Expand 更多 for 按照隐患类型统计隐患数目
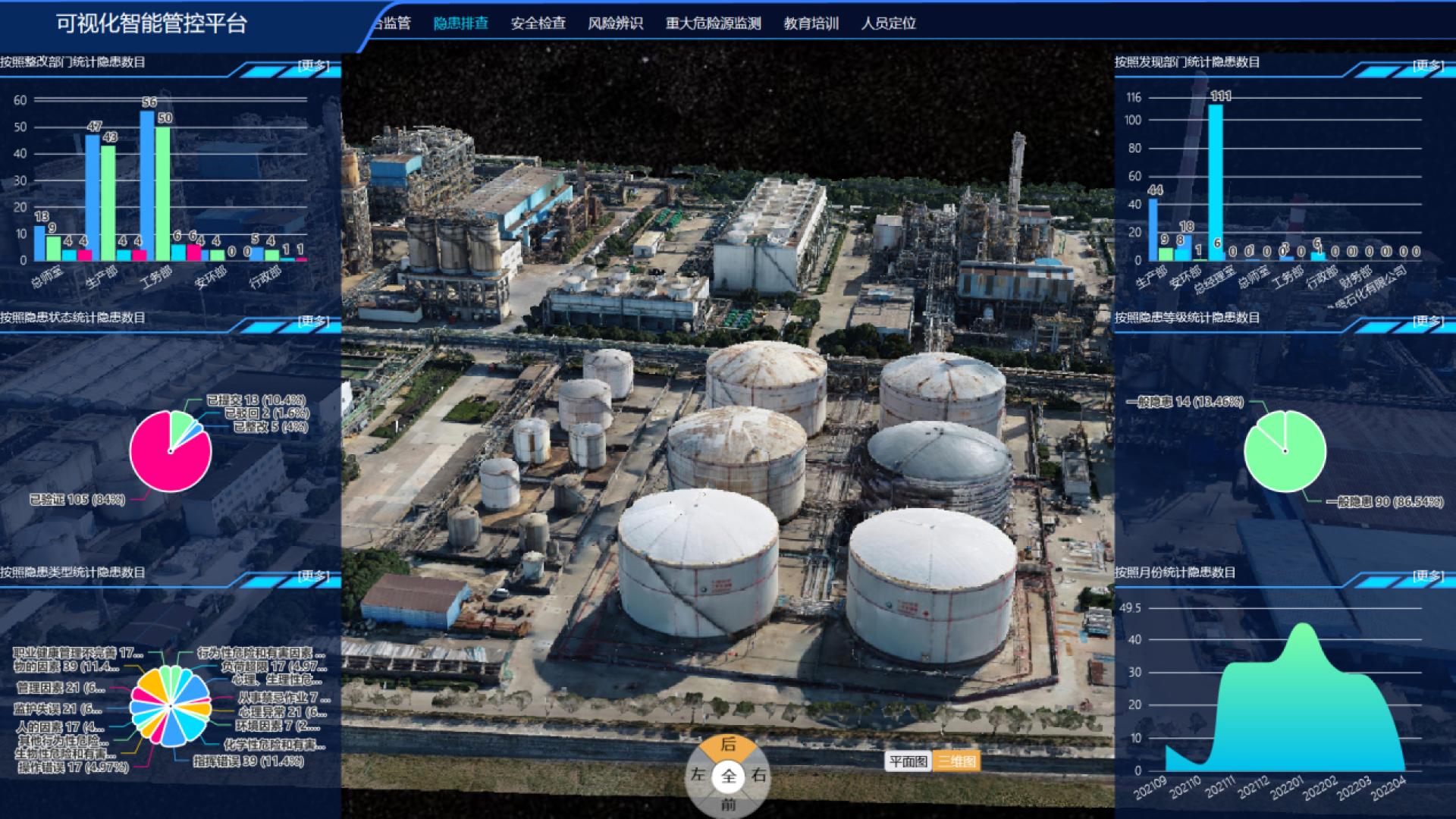This screenshot has width=1456, height=819. [x=313, y=576]
